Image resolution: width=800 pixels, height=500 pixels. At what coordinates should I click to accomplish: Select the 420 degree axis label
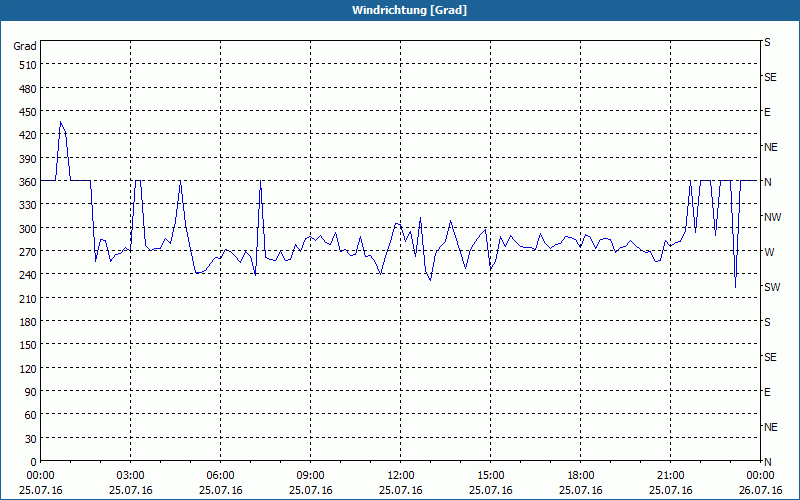pos(29,136)
